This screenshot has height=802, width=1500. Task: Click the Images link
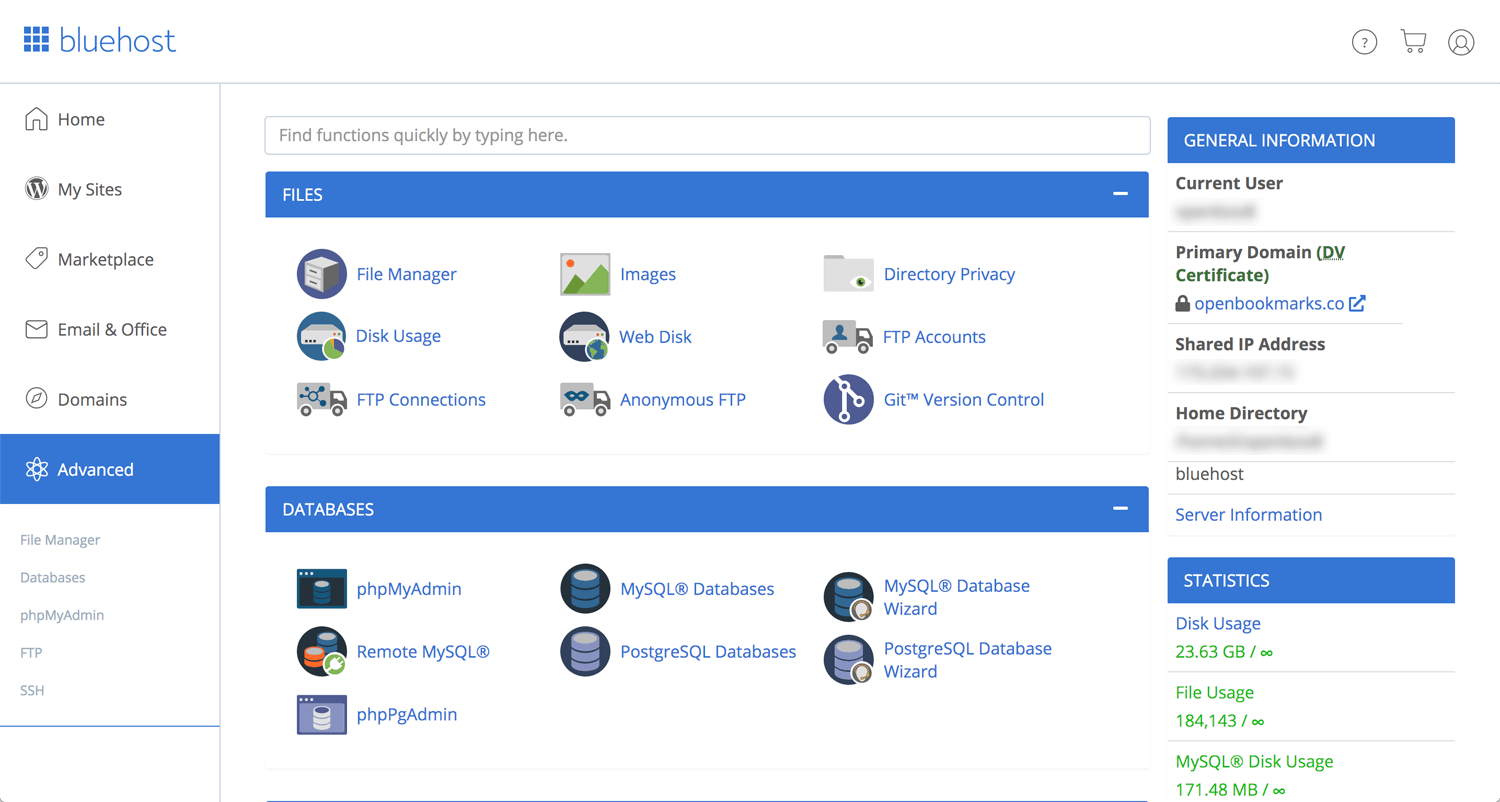pos(648,274)
